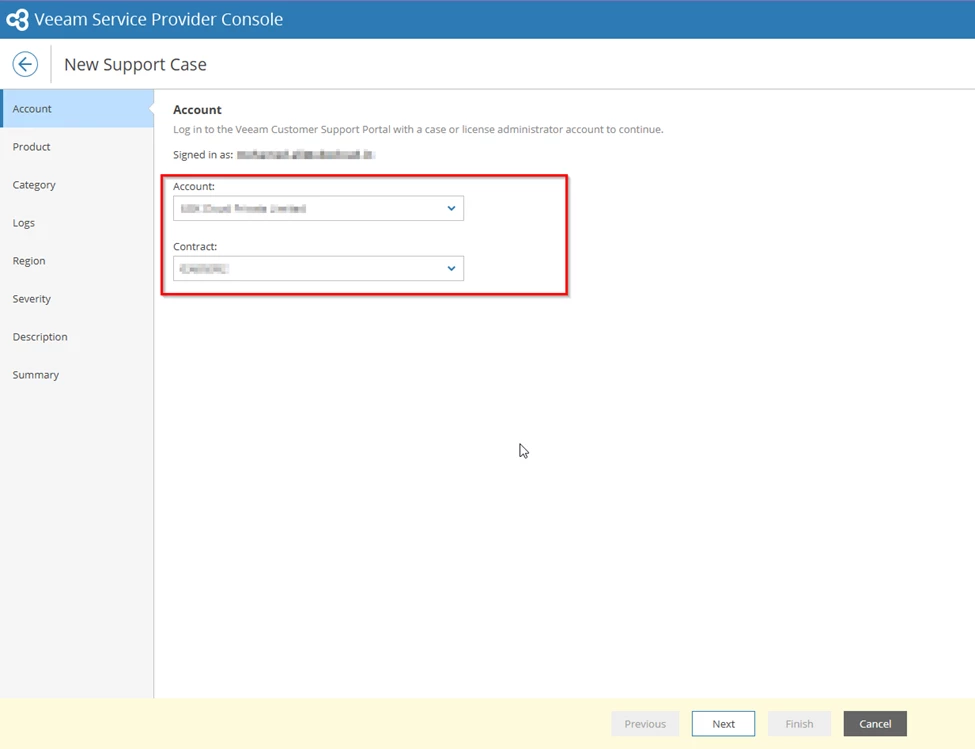Screen dimensions: 975x749
Task: View the Summary step
Action: (77, 374)
